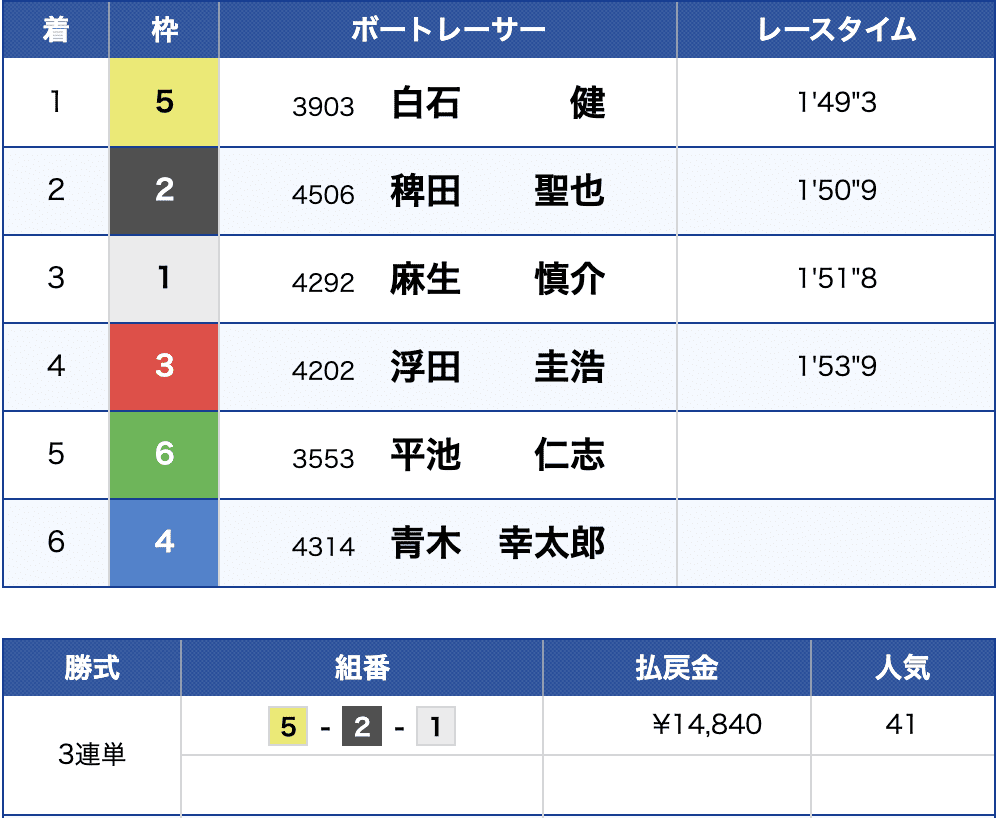1000x818 pixels.
Task: Click the blue lane 4 cell
Action: point(164,543)
